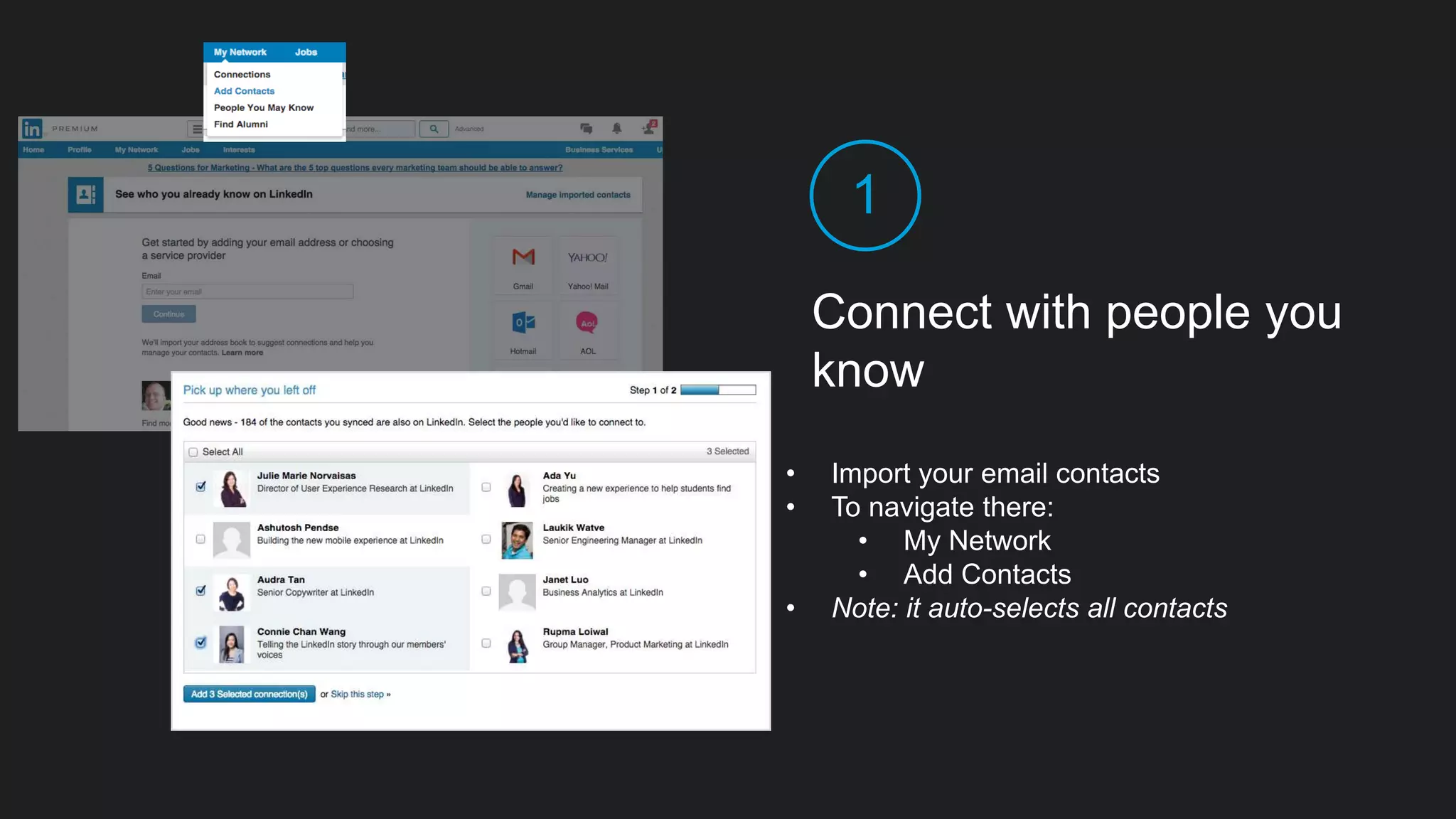
Task: Click the Enter your email field
Action: coord(247,291)
